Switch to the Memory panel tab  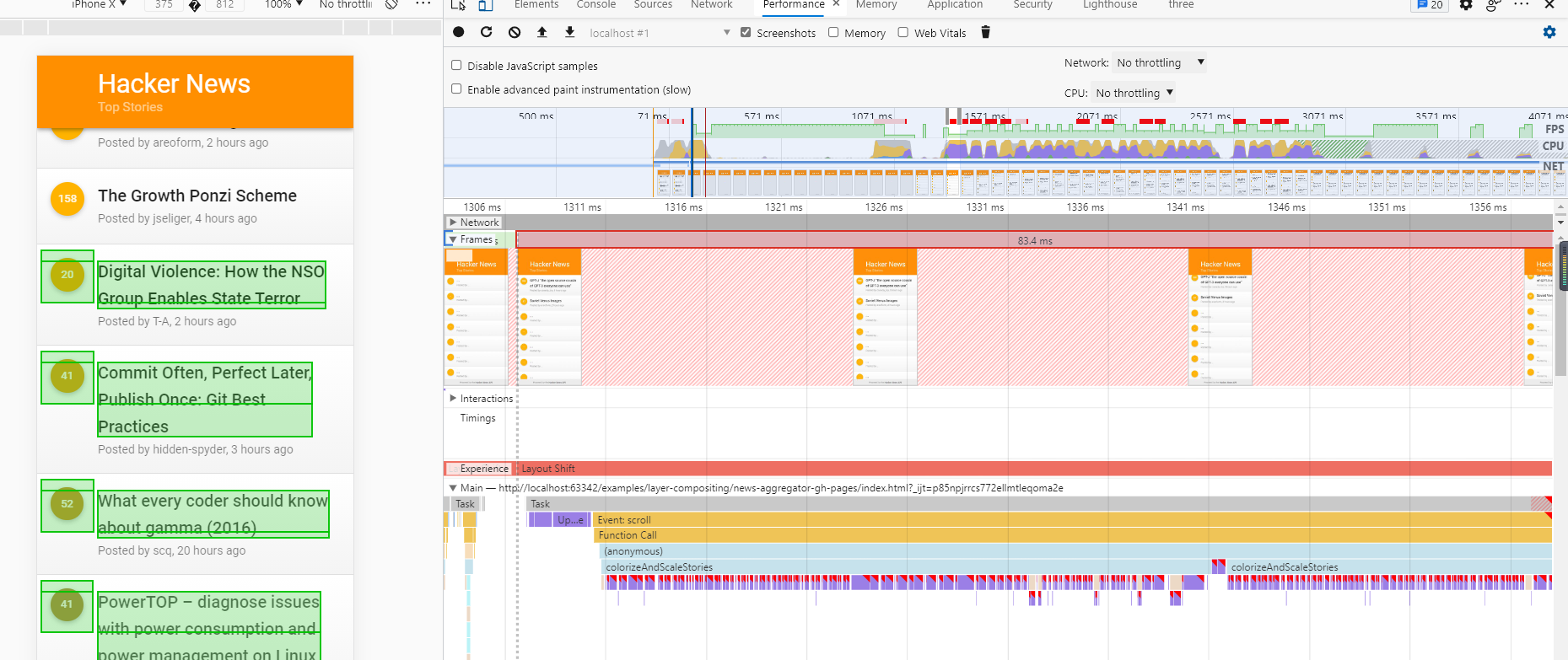point(876,5)
